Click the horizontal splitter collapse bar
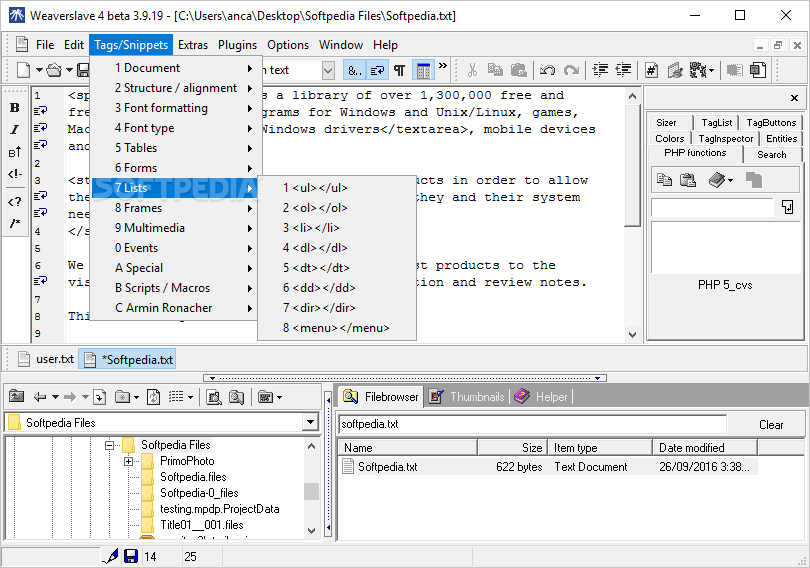The width and height of the screenshot is (810, 568). tap(405, 378)
